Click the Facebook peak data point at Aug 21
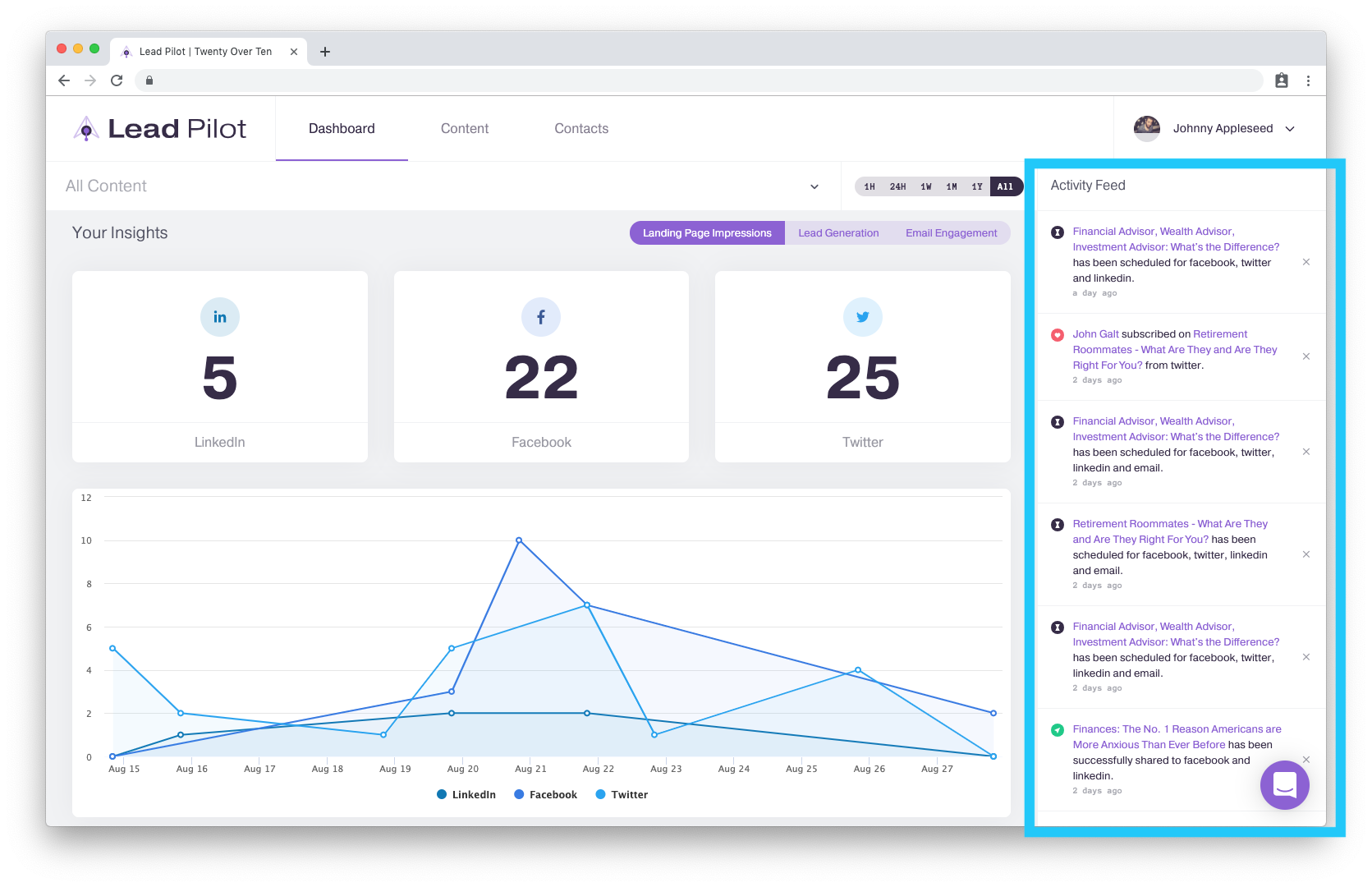This screenshot has width=1372, height=887. (x=519, y=540)
